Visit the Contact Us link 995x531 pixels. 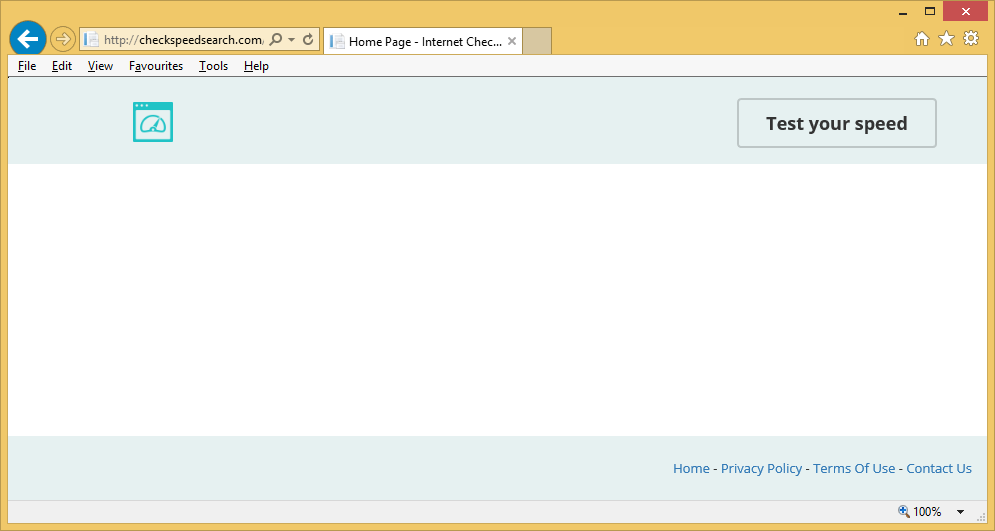tap(939, 468)
